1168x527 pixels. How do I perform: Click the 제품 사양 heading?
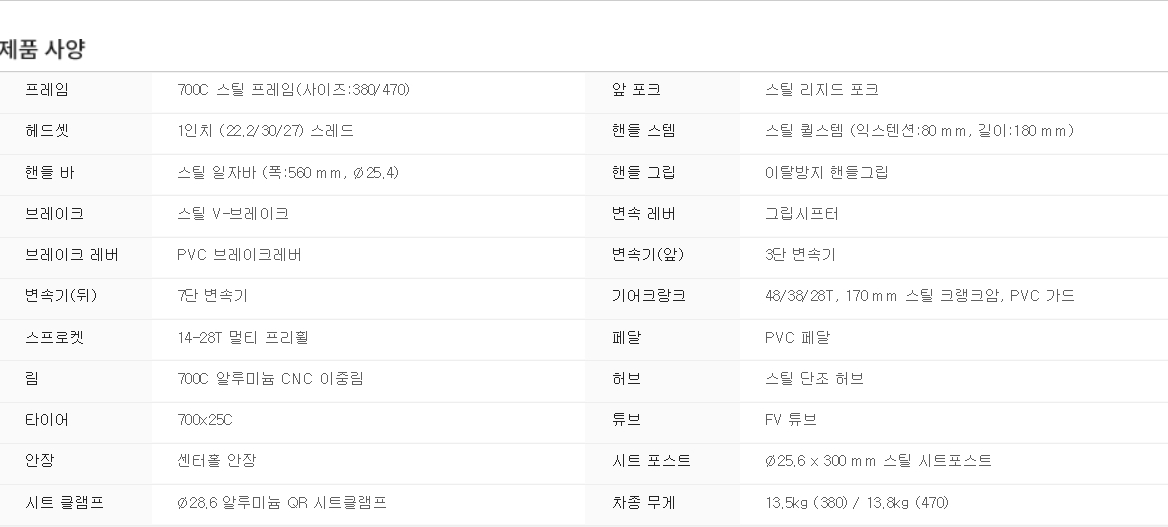(41, 49)
